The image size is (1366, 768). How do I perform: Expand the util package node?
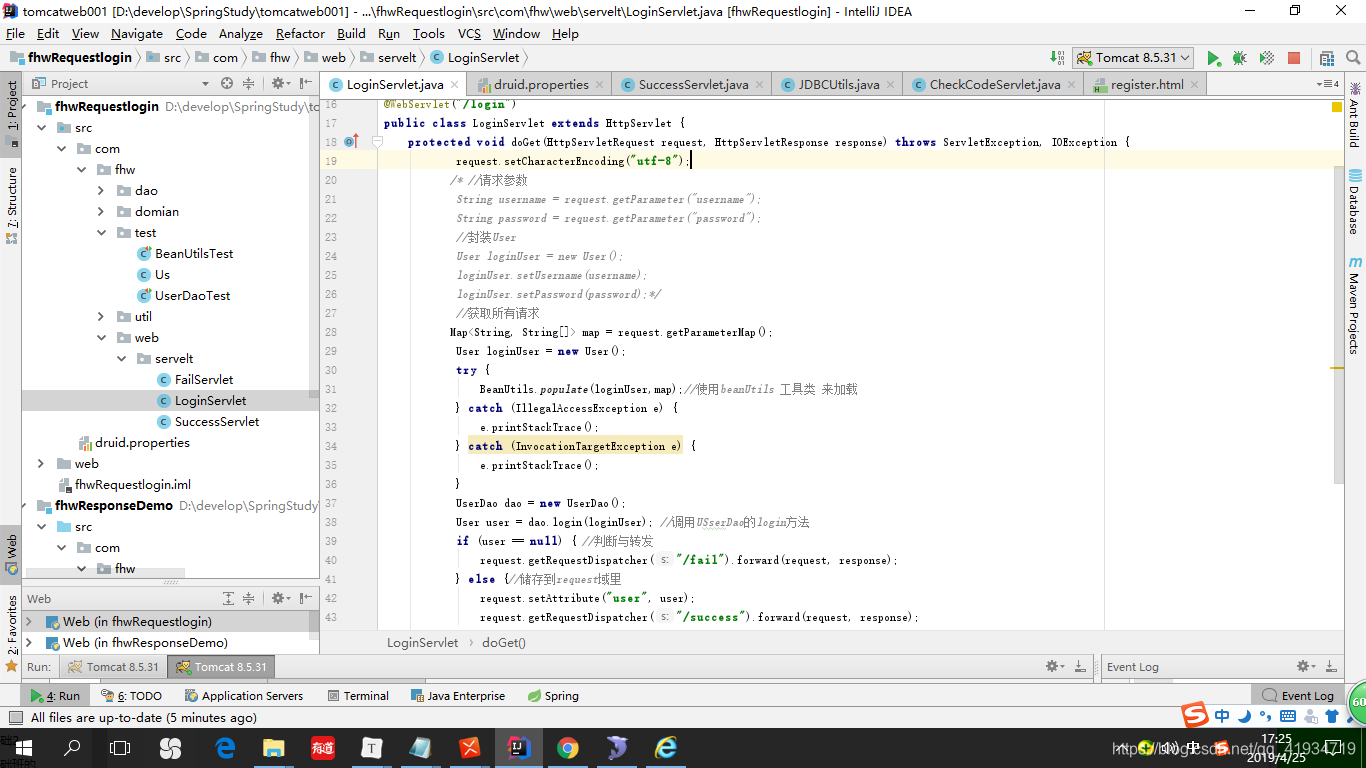(x=101, y=316)
